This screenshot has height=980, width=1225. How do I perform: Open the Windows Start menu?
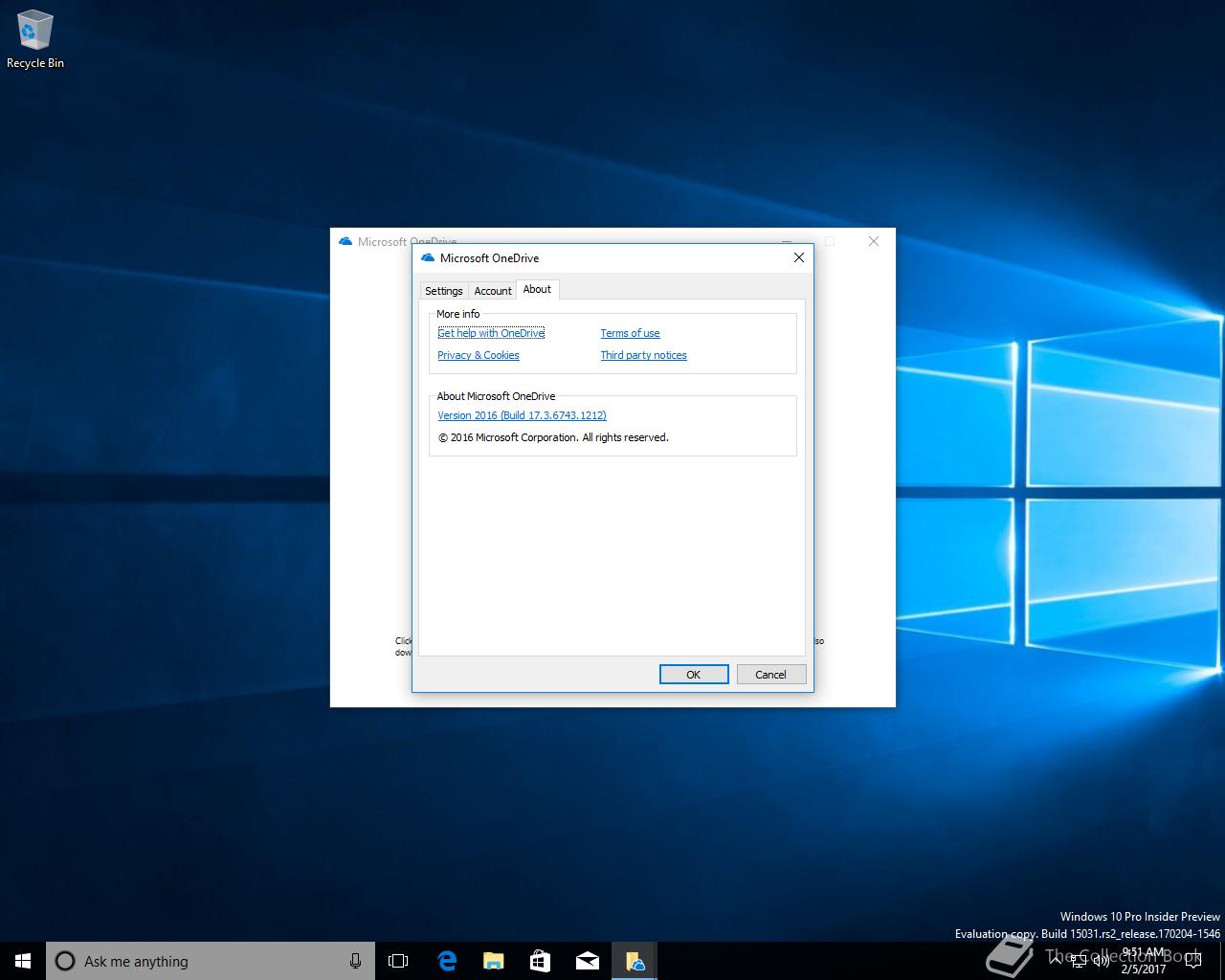23,961
